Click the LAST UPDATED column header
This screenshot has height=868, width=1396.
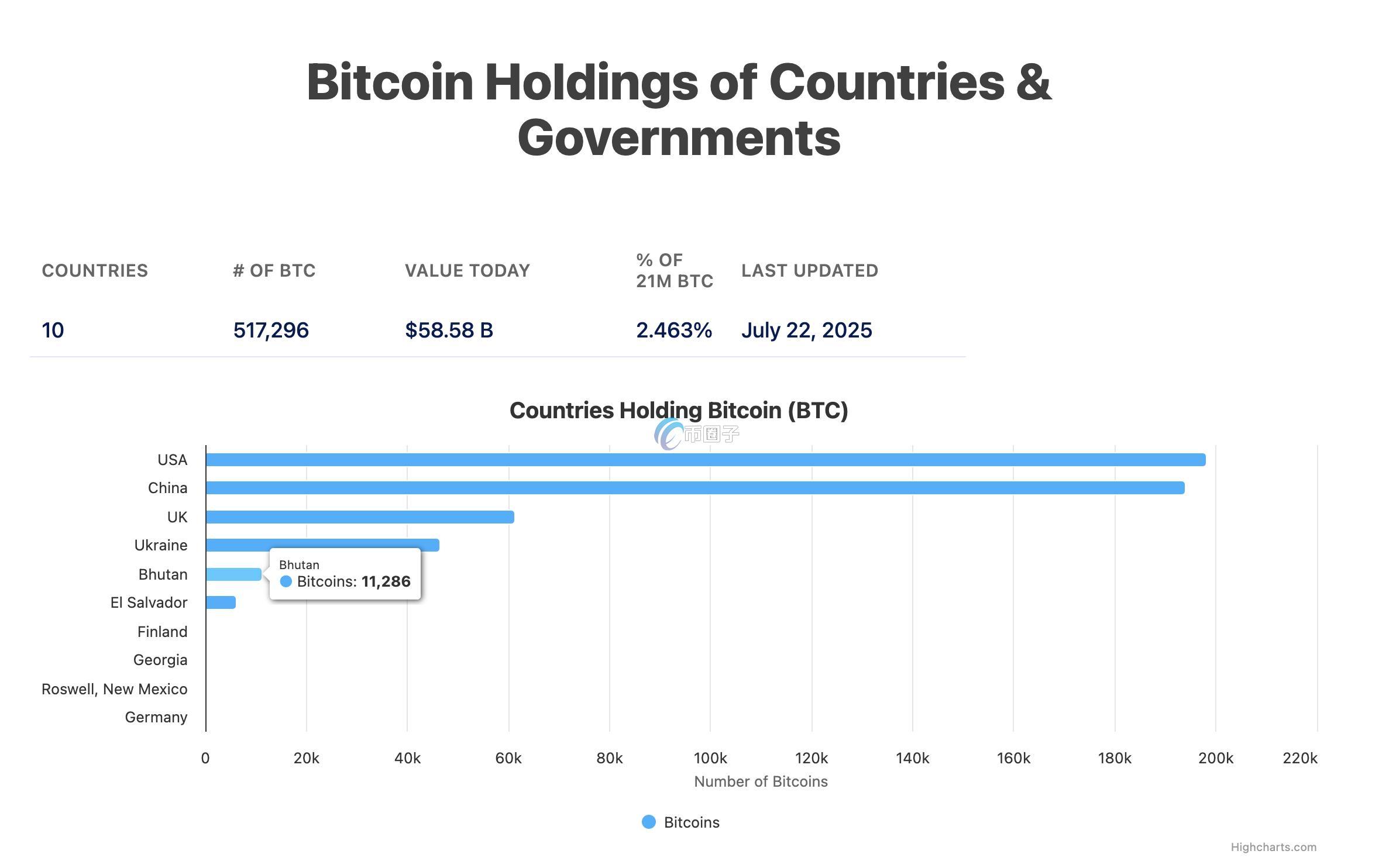[x=810, y=270]
